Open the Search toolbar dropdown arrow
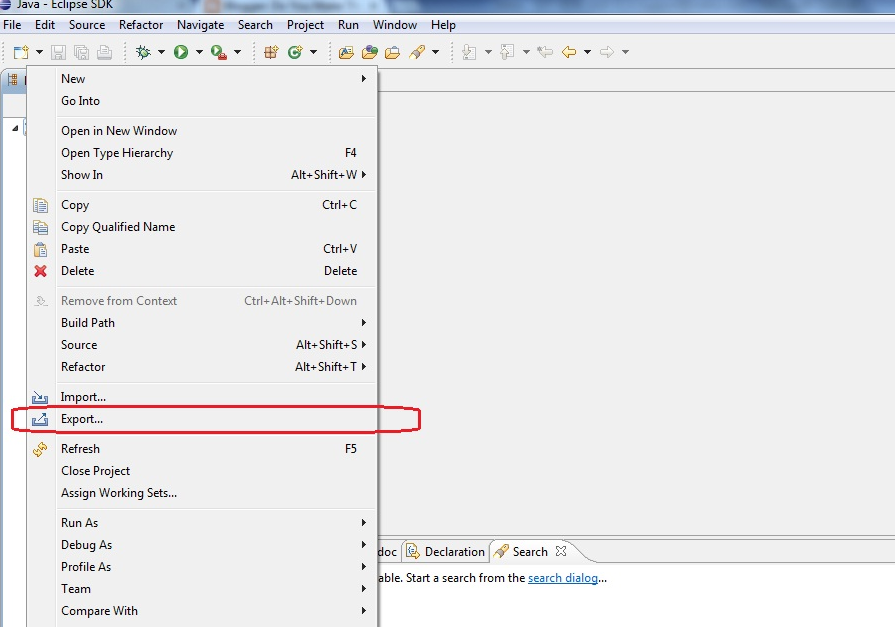The width and height of the screenshot is (895, 627). point(435,52)
